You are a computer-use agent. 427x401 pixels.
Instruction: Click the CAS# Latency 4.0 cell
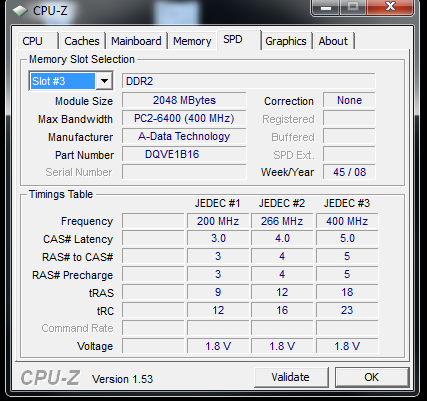point(282,239)
